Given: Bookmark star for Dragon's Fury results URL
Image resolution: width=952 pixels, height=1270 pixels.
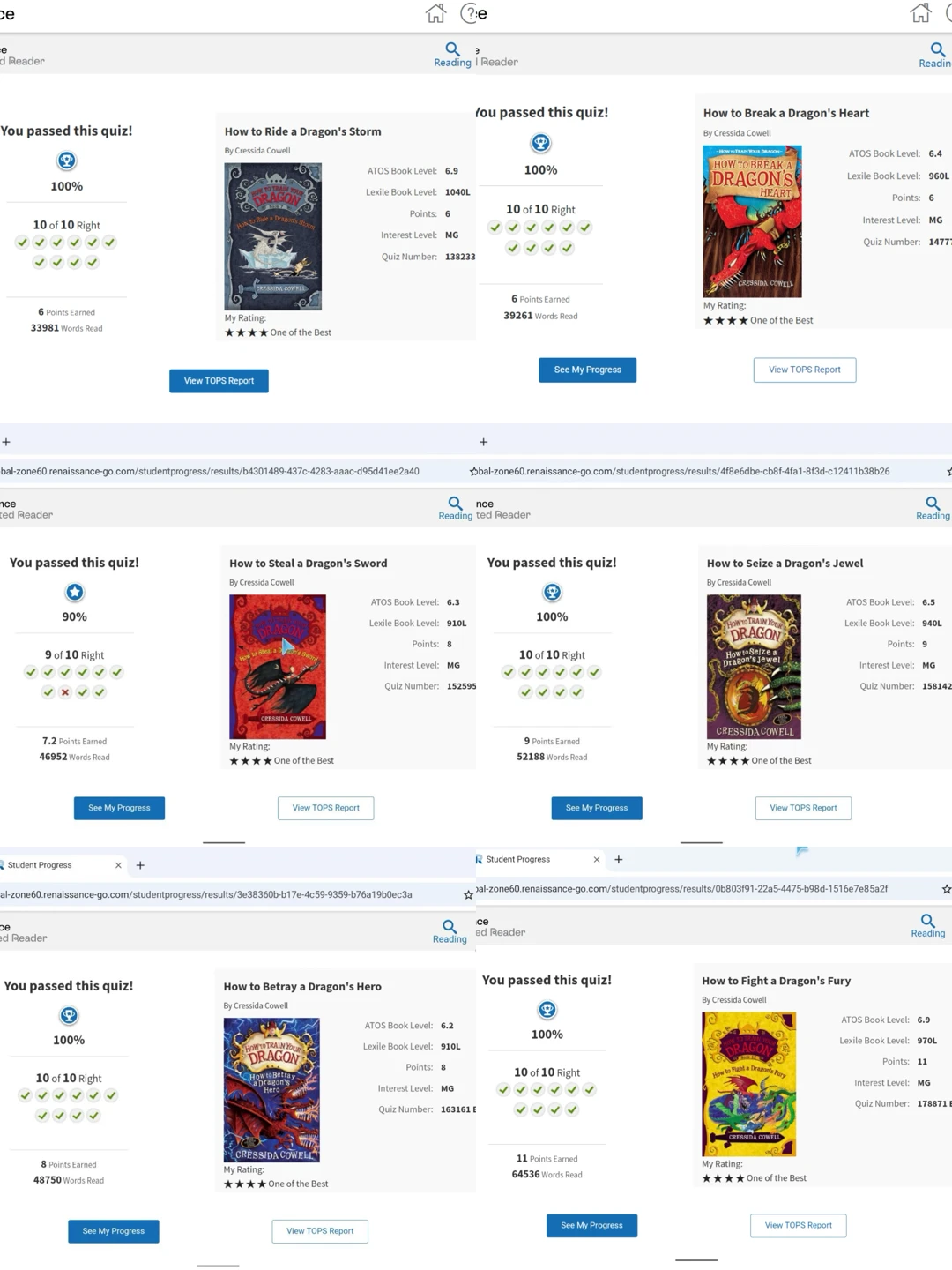Looking at the screenshot, I should (x=946, y=889).
